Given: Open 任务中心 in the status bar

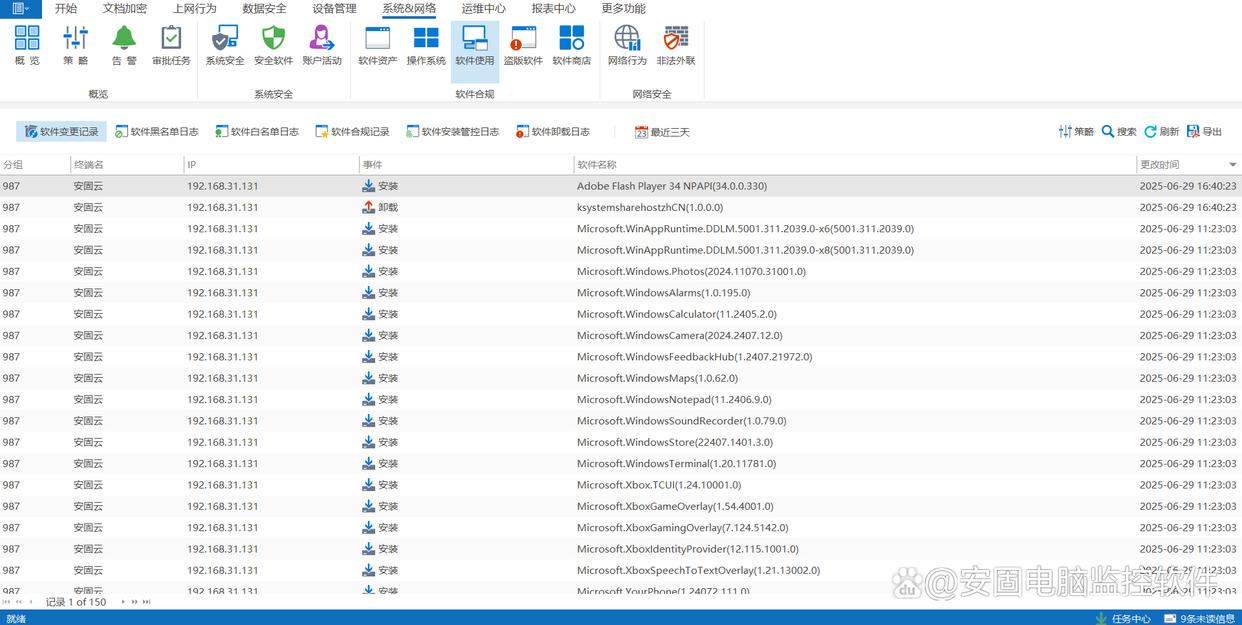Looking at the screenshot, I should [x=1123, y=618].
